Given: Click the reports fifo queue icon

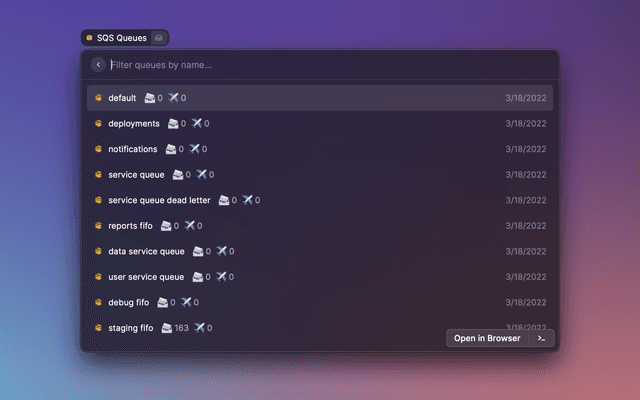Looking at the screenshot, I should [x=99, y=226].
